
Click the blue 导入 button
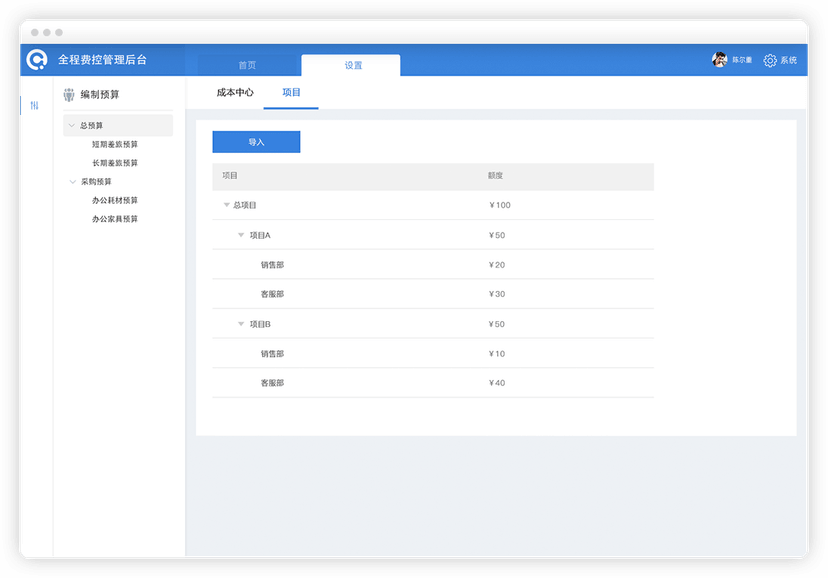click(256, 142)
